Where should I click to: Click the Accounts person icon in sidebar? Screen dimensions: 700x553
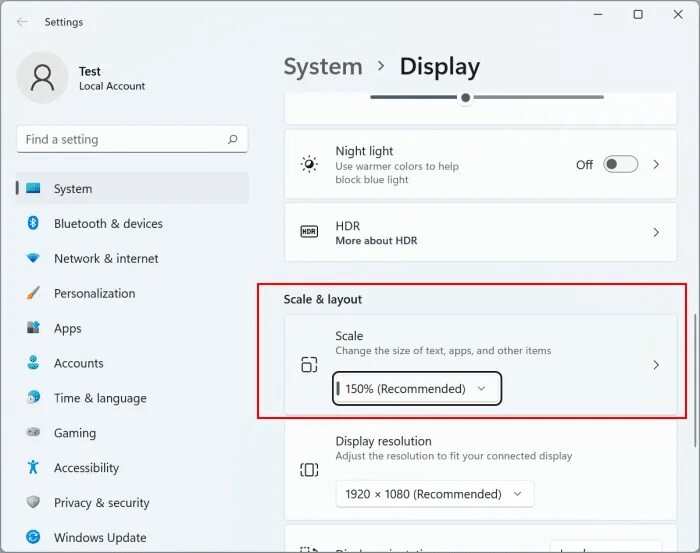coord(33,362)
